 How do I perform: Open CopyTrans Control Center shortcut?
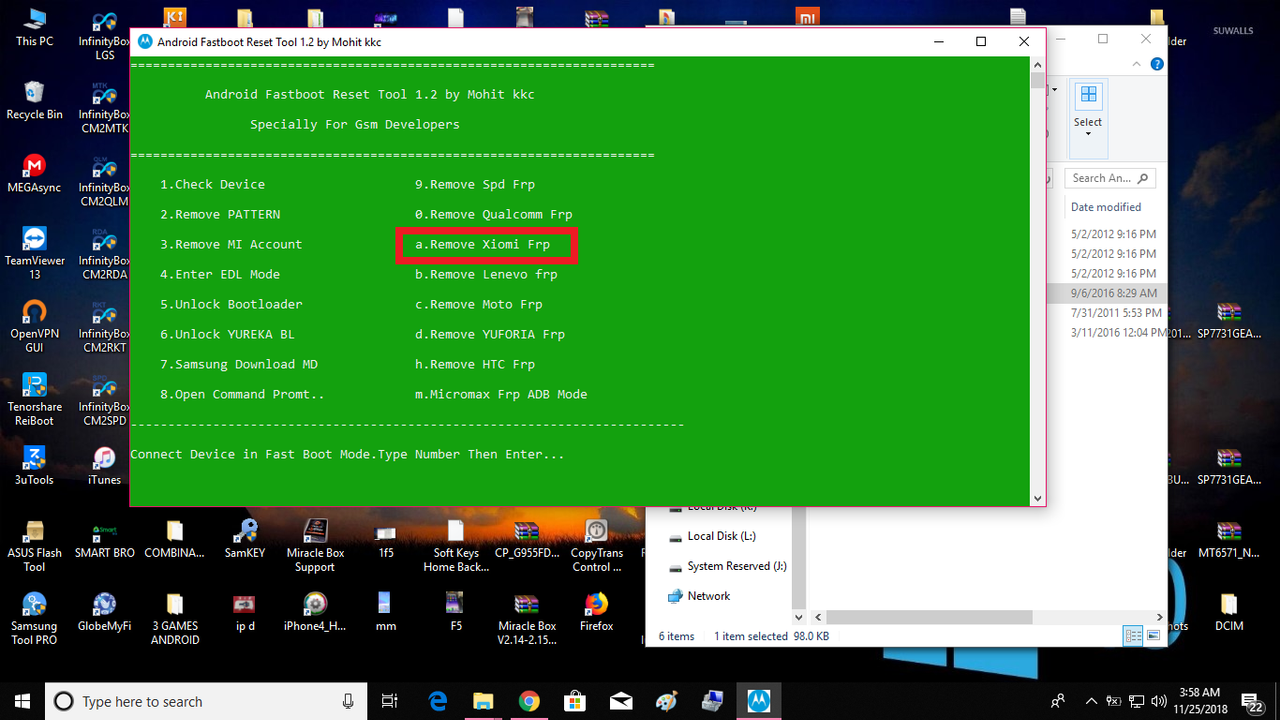pos(597,545)
